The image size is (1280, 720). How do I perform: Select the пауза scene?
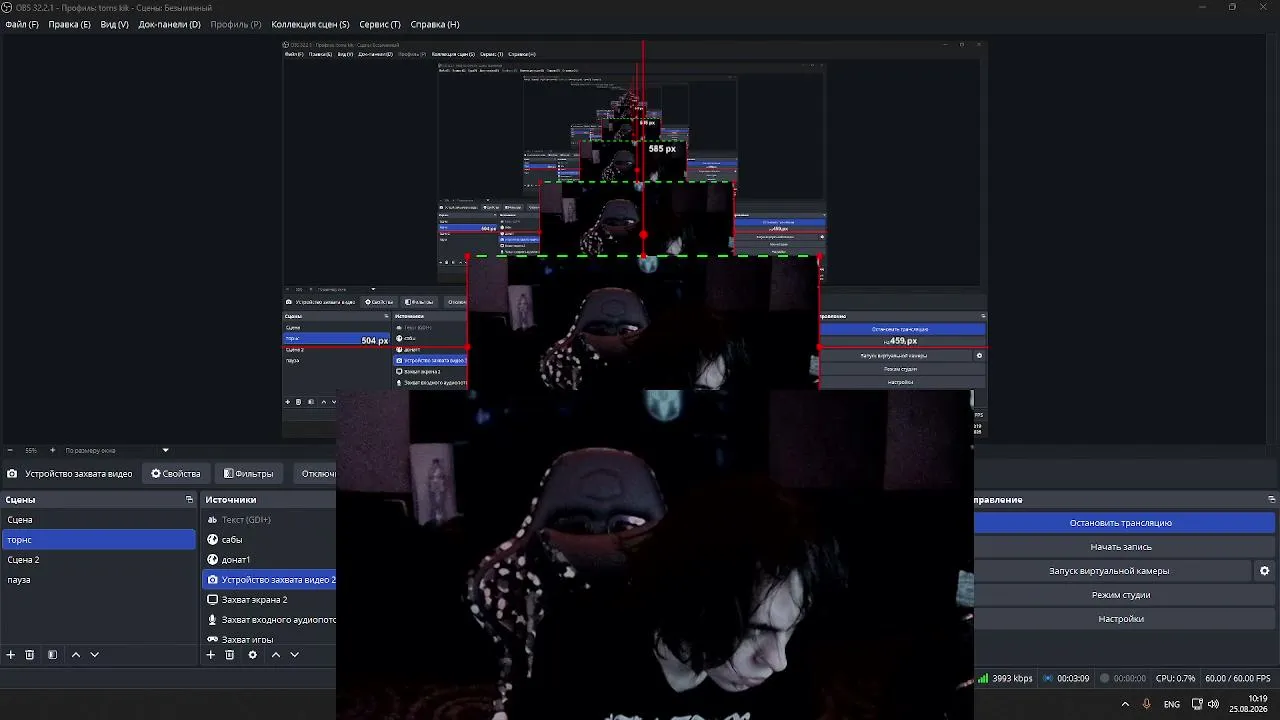pos(99,580)
